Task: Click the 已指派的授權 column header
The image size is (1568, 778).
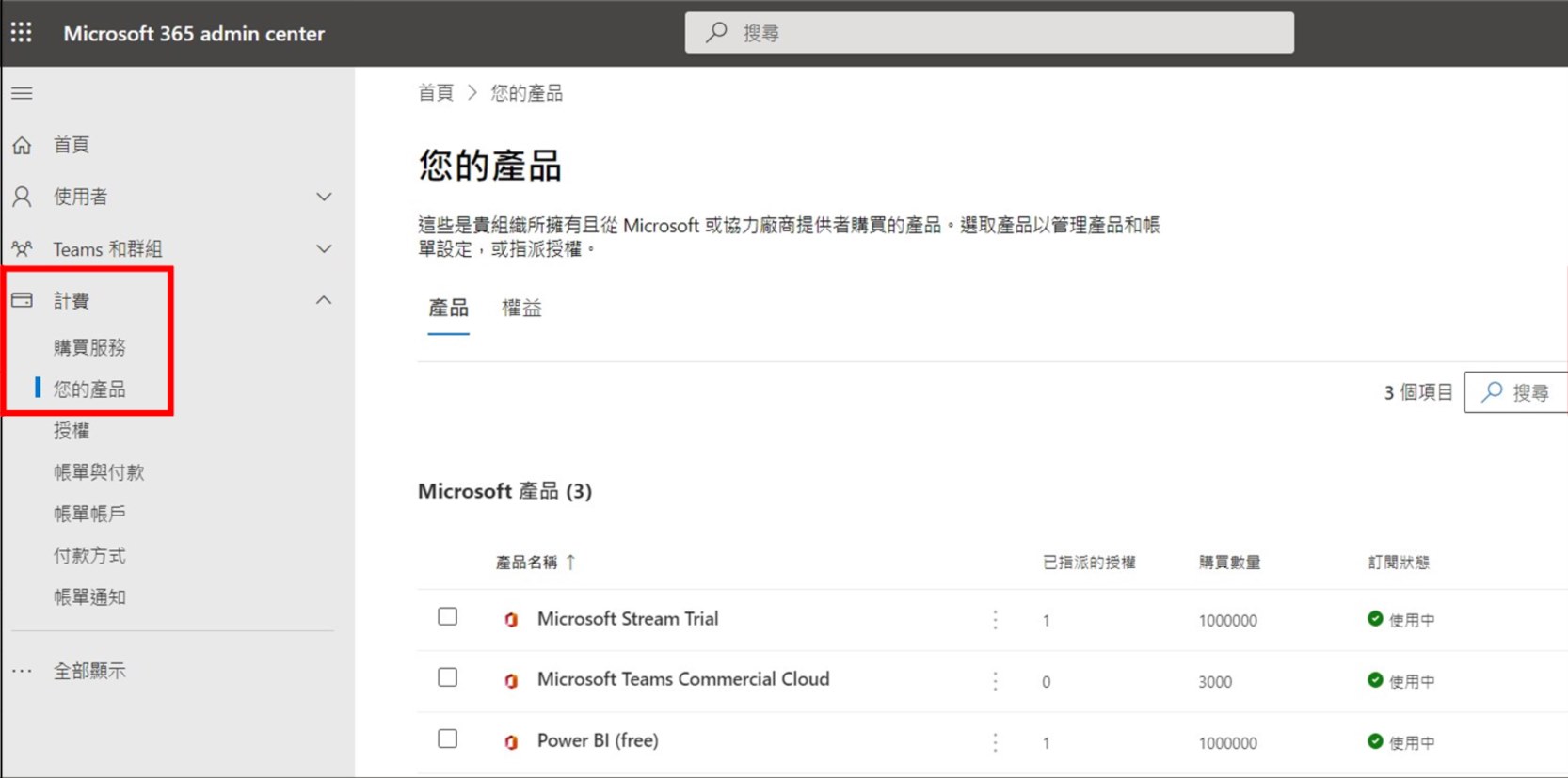Action: 1089,563
